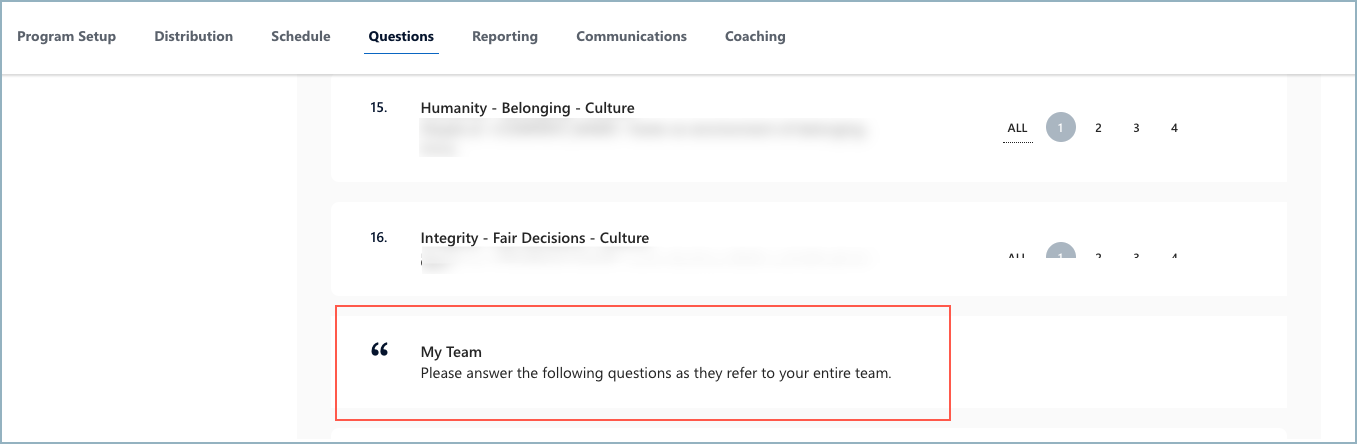Select the My Team section heading

451,352
